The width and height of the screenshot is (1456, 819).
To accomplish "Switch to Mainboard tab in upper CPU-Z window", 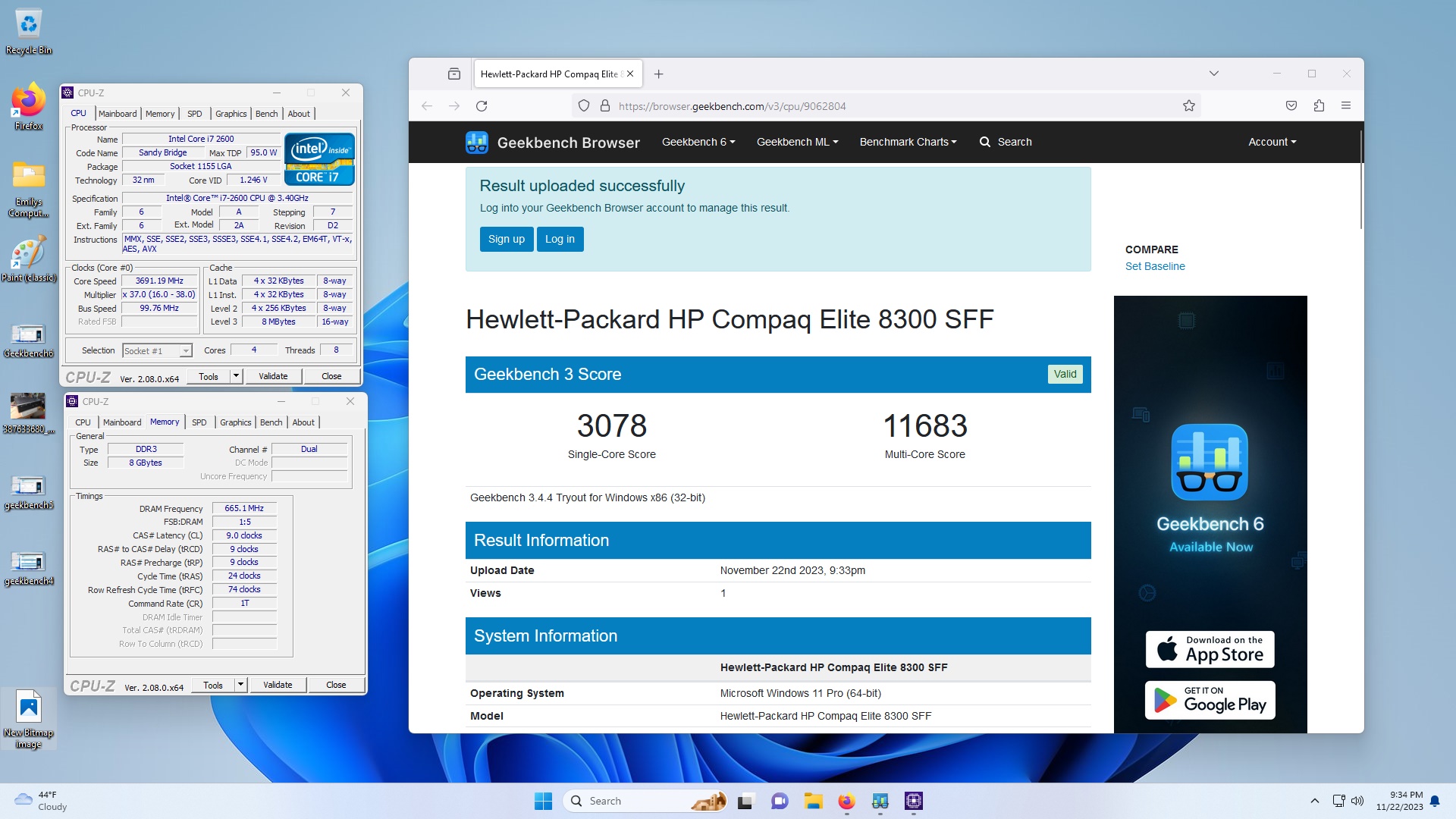I will point(118,114).
